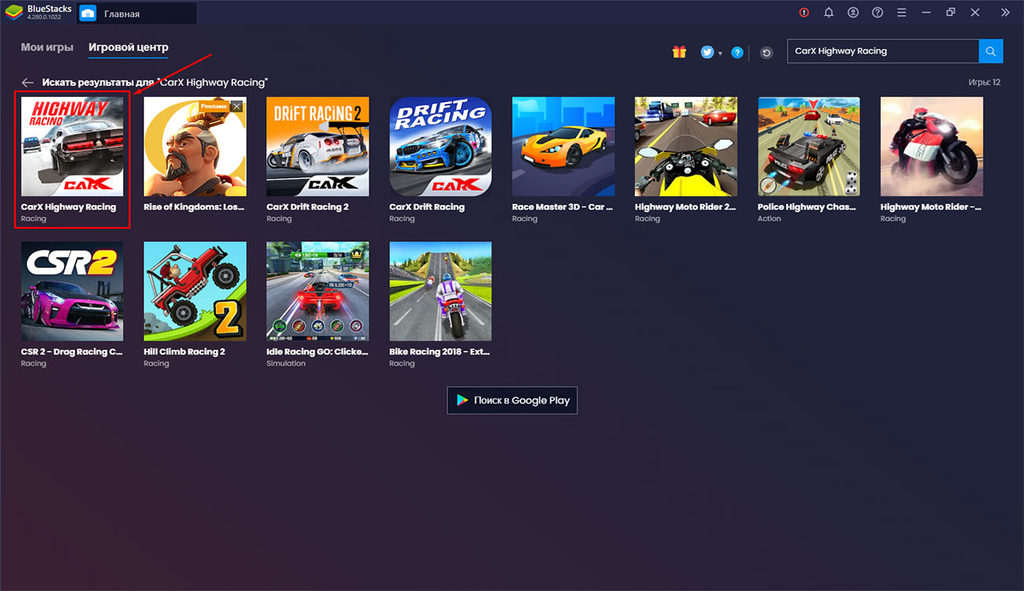Click the Bike Racing 2018 title text
This screenshot has height=591, width=1024.
440,352
